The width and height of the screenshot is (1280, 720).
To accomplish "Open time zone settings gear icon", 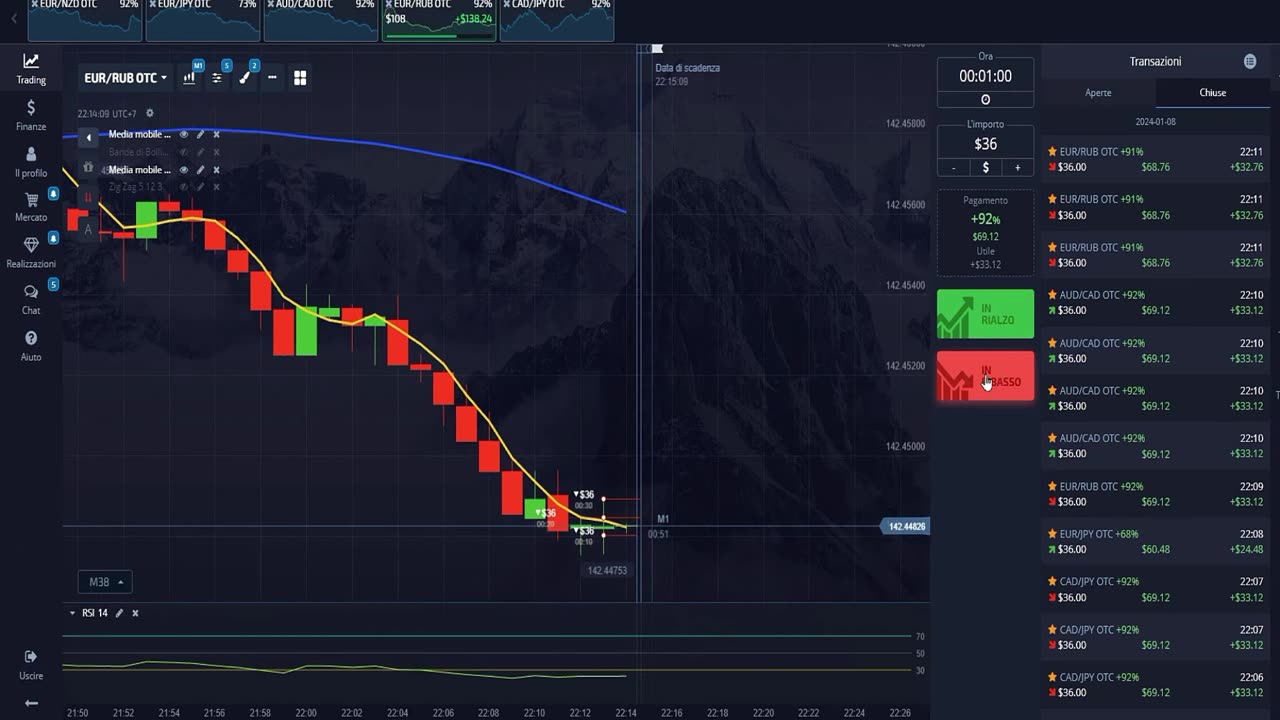I will [x=150, y=113].
